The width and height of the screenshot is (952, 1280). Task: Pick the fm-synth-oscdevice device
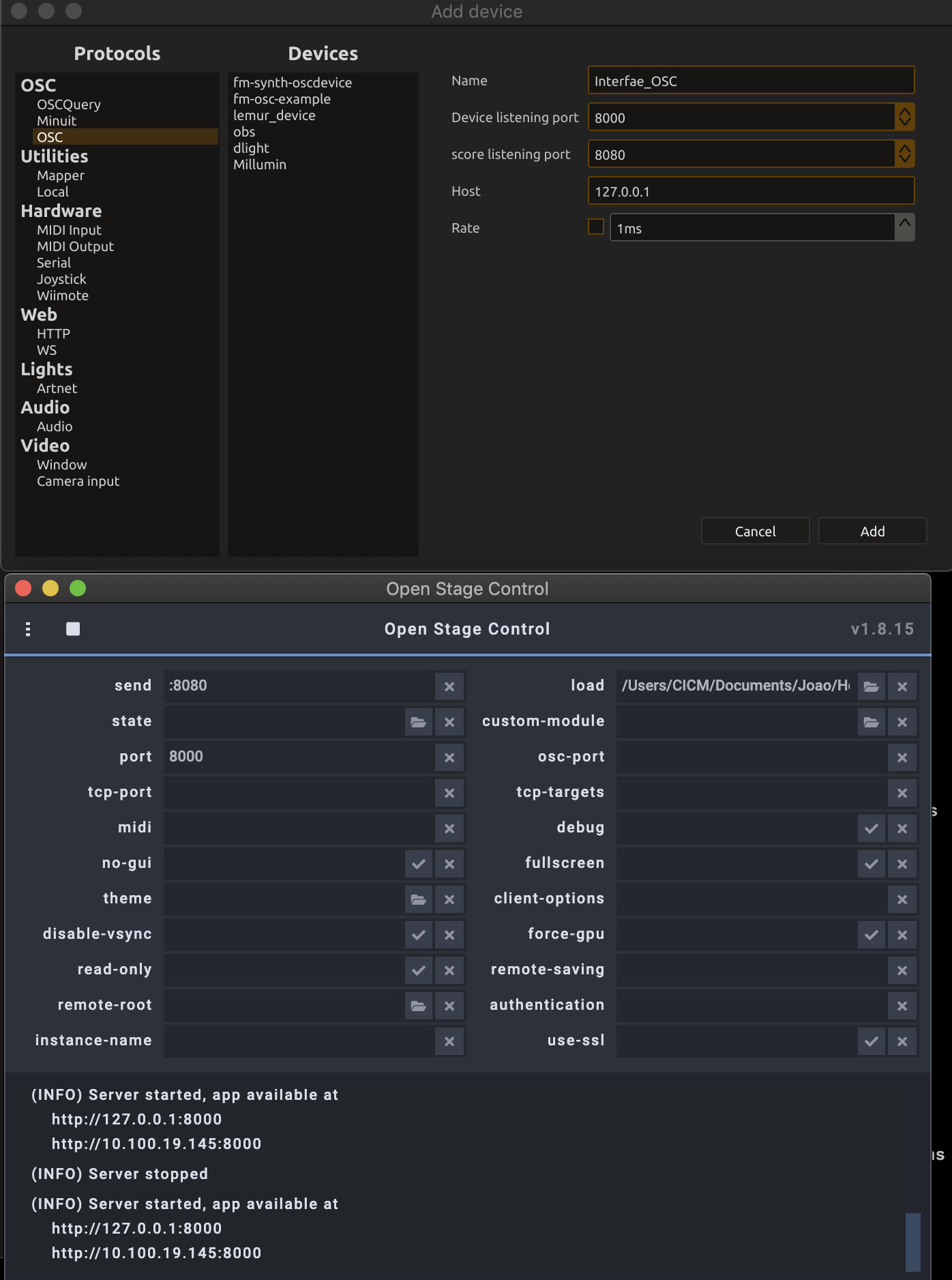(293, 83)
